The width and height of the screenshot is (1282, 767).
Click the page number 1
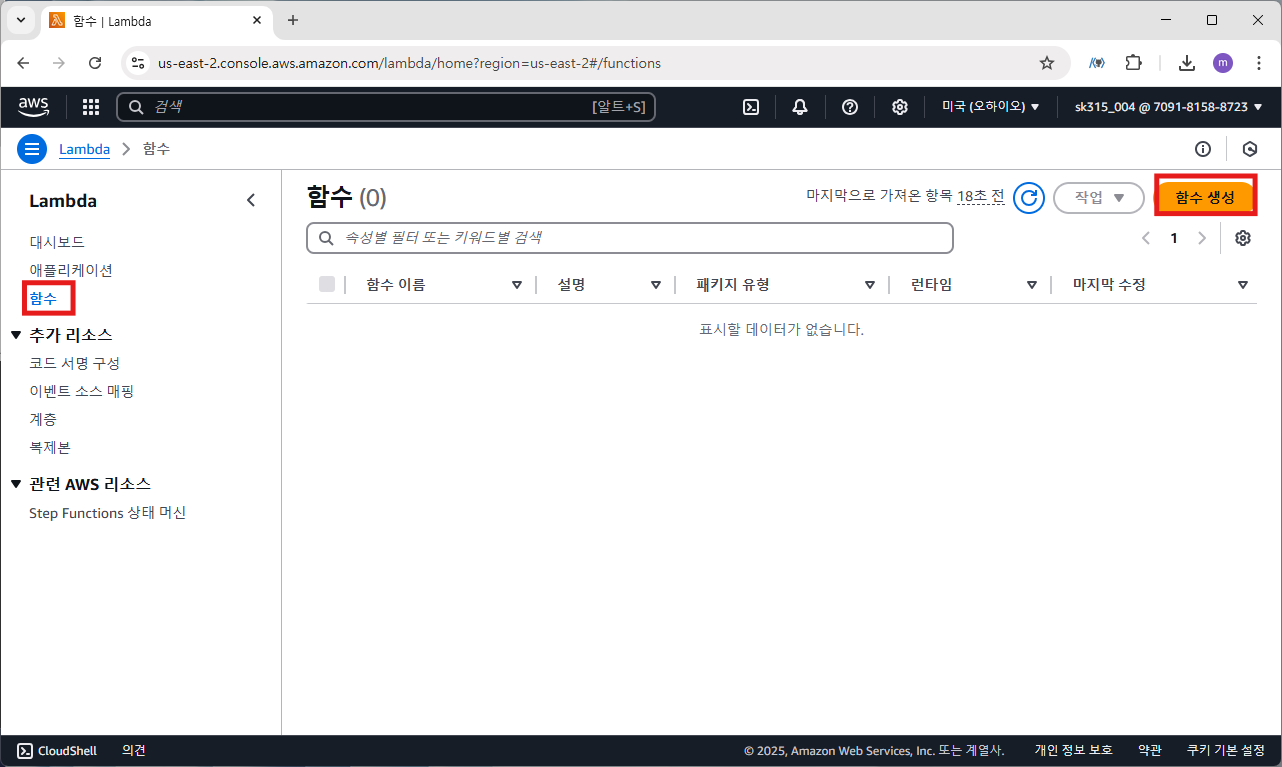pos(1174,238)
